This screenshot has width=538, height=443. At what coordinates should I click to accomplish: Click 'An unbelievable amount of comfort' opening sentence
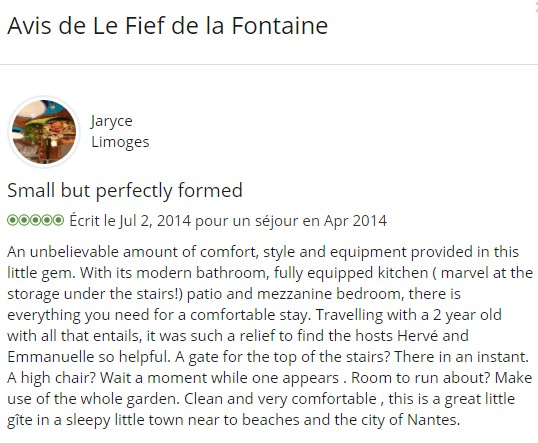click(132, 252)
